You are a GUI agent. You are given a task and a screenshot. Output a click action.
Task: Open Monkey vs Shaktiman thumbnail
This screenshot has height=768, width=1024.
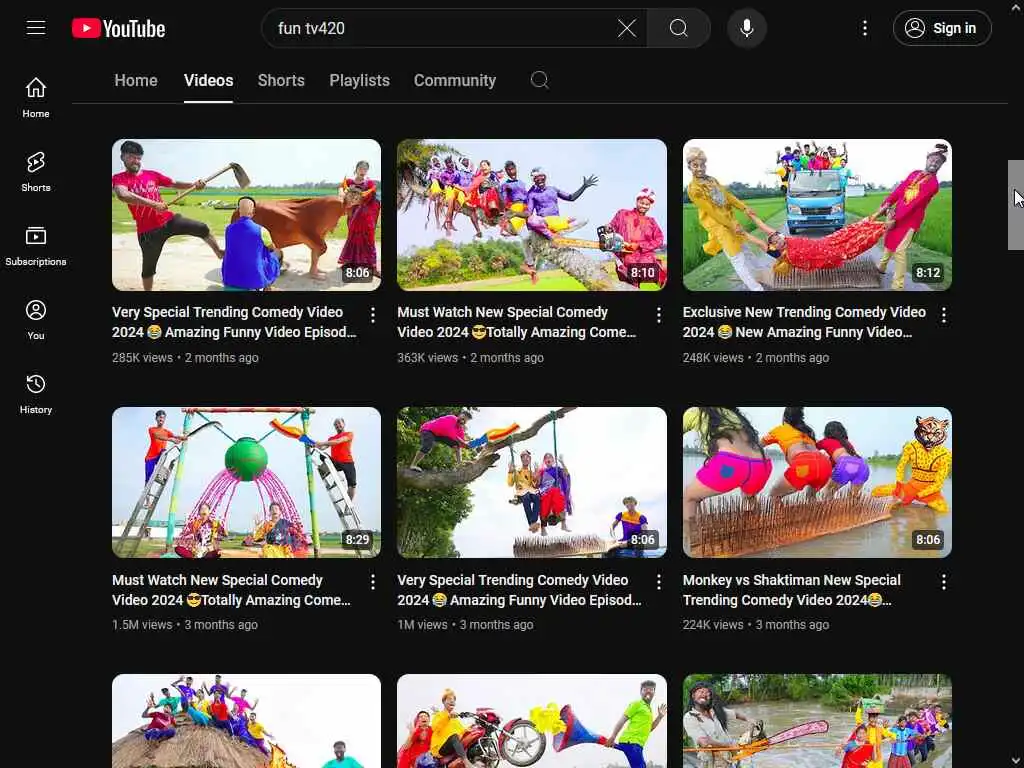[817, 482]
